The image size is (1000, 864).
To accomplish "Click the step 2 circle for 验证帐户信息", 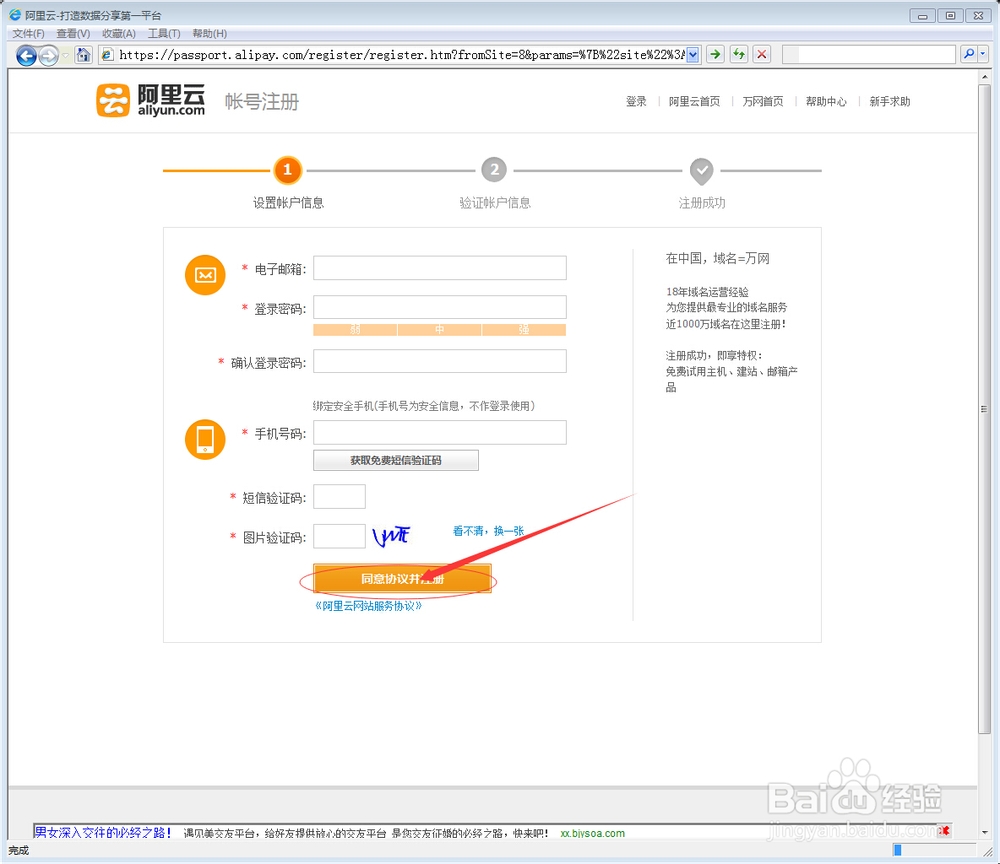I will [x=494, y=170].
